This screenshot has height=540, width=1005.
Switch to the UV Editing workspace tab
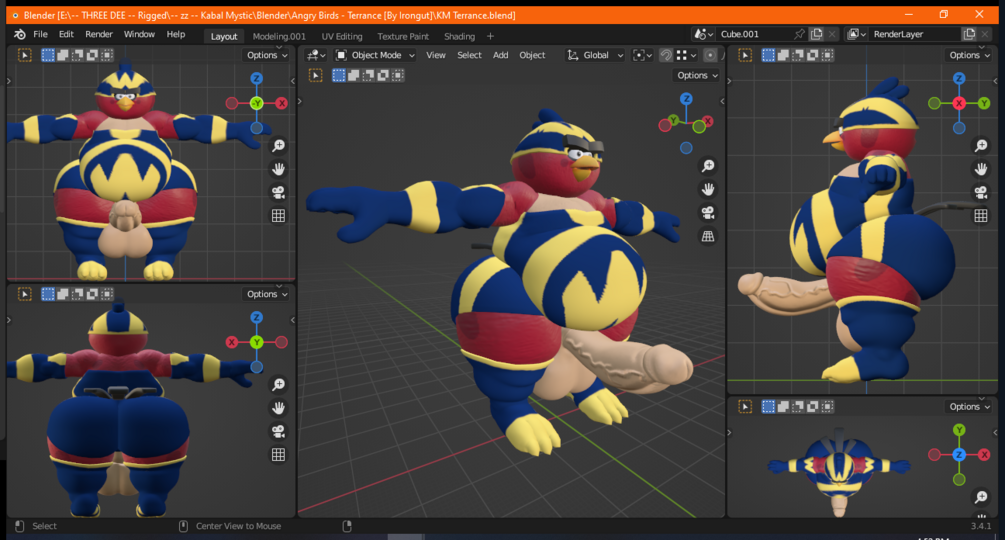(342, 37)
